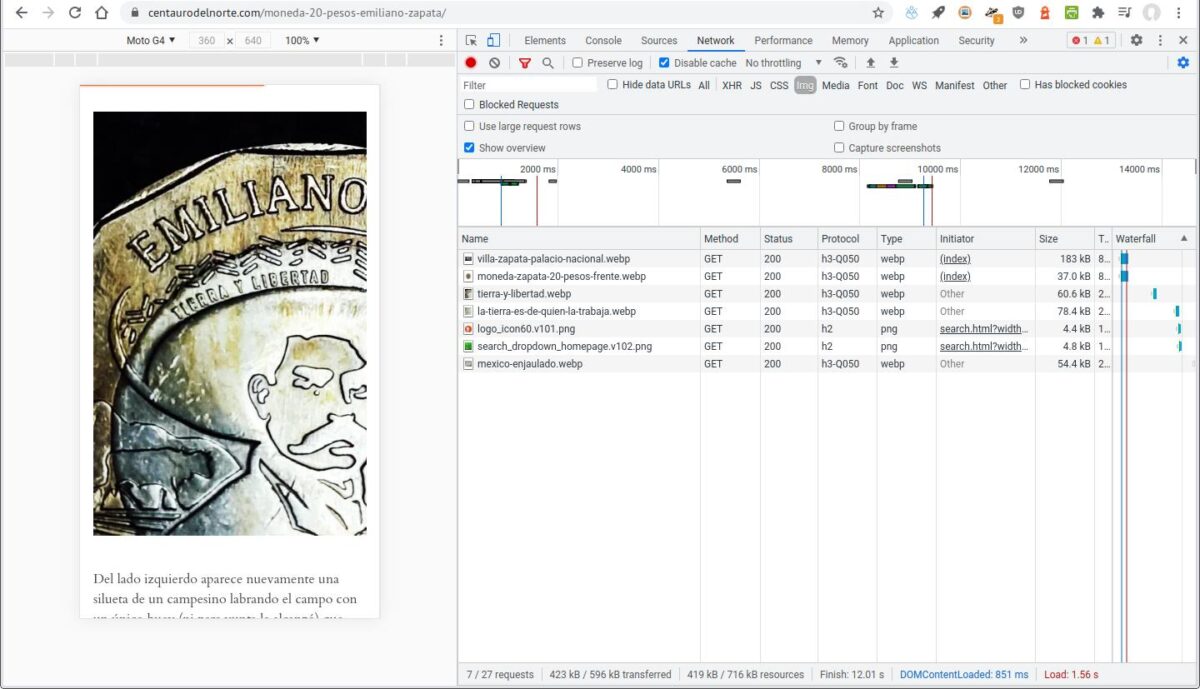
Task: Open Moto G4 device dropdown
Action: pos(150,40)
